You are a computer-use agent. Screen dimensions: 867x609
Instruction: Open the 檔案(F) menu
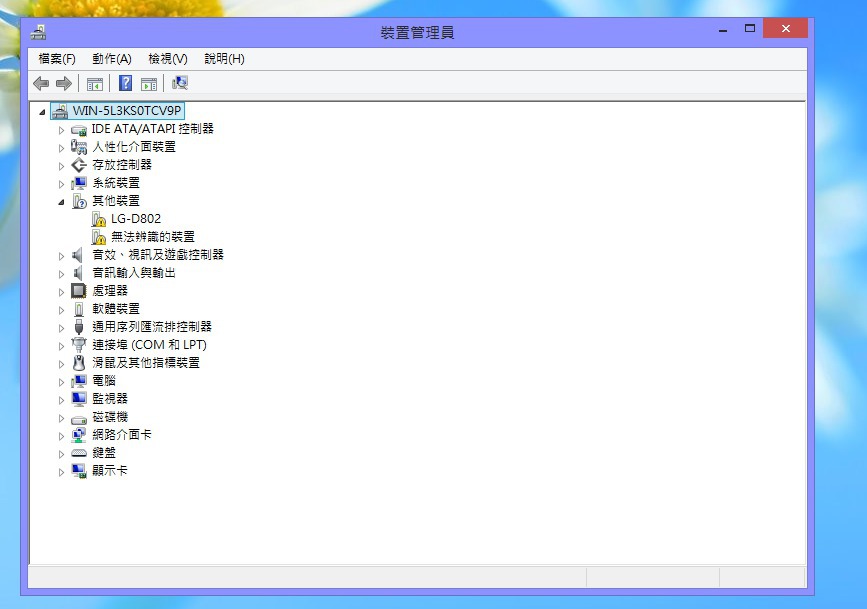pyautogui.click(x=56, y=59)
